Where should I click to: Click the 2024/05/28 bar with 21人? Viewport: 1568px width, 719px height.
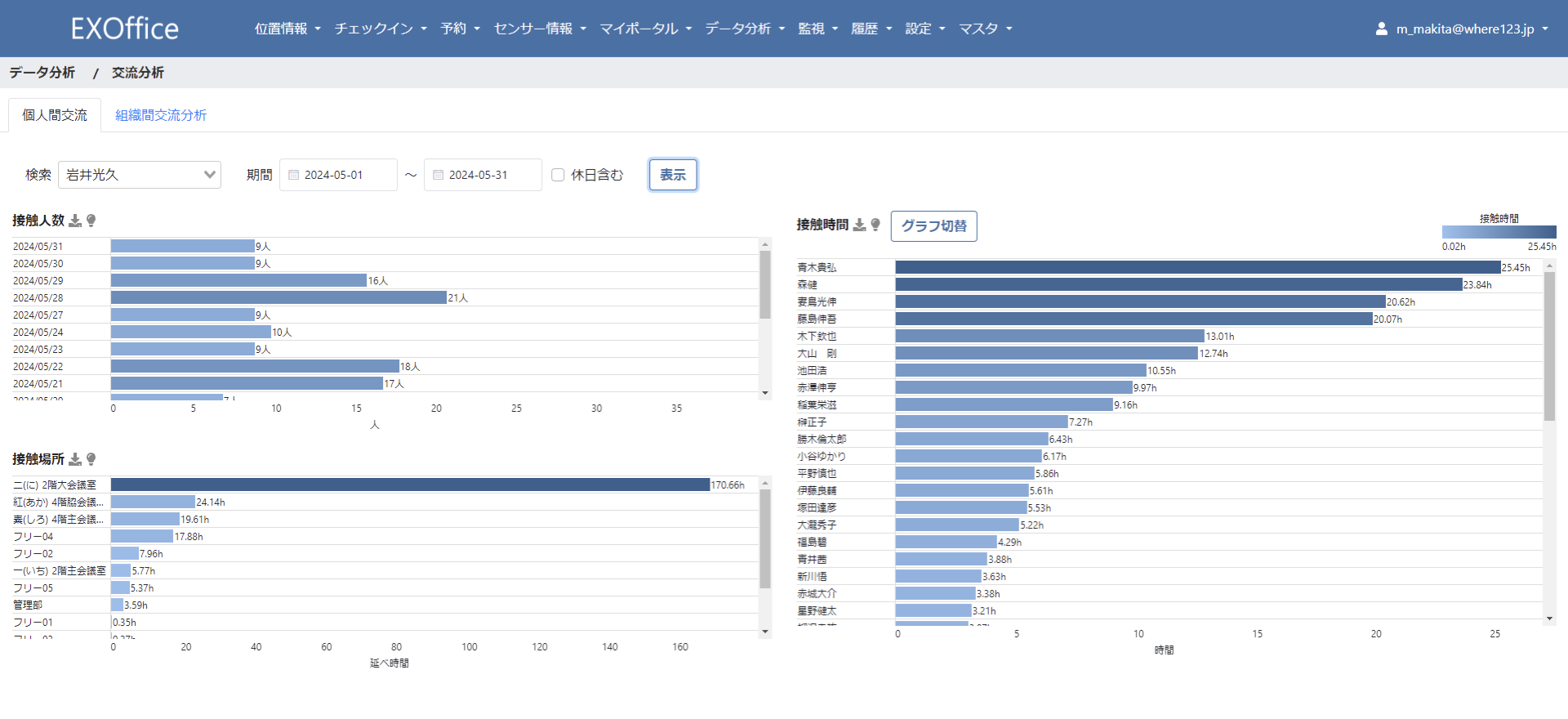click(278, 297)
